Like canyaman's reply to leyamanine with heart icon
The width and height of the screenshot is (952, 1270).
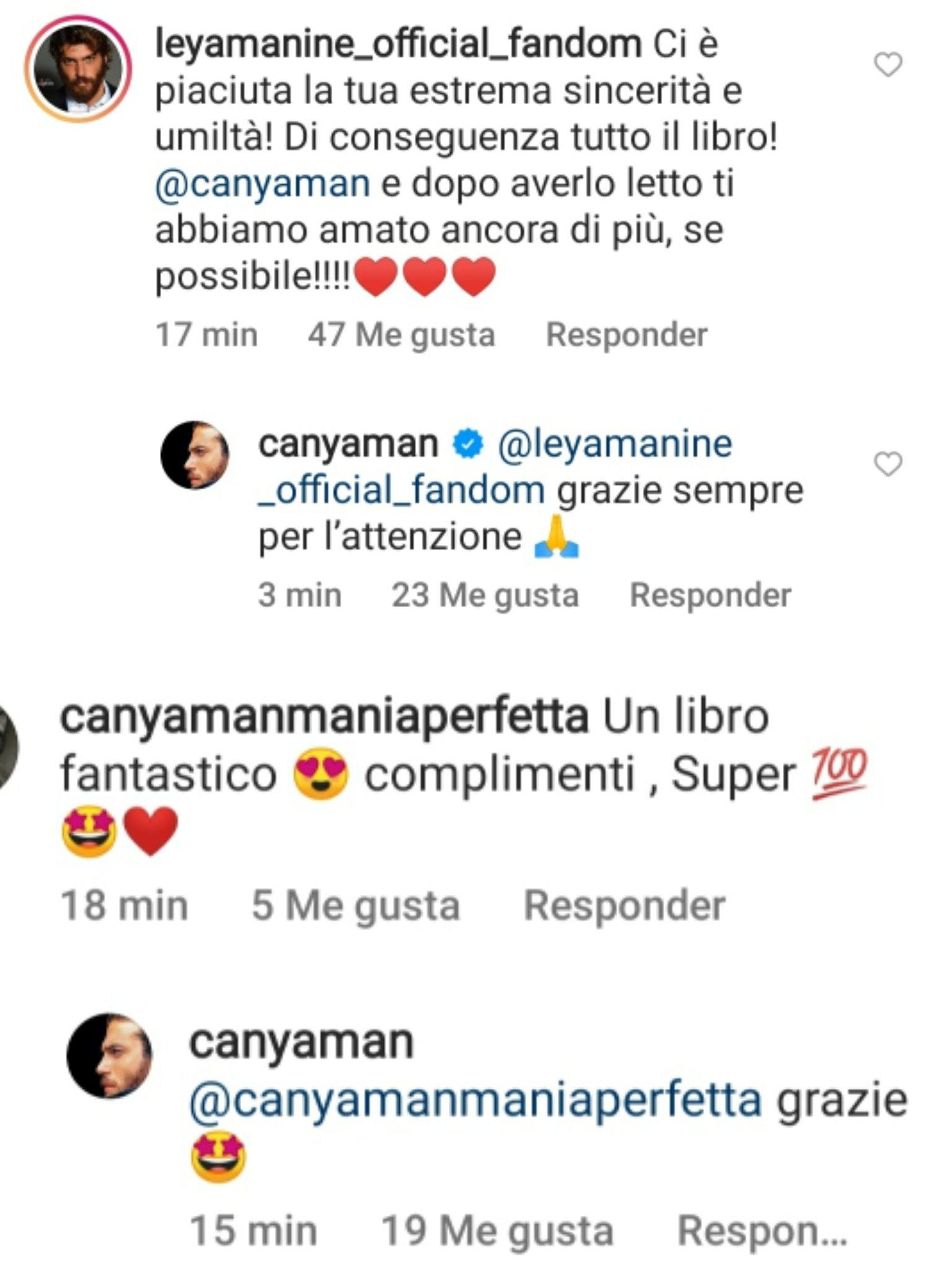(888, 464)
